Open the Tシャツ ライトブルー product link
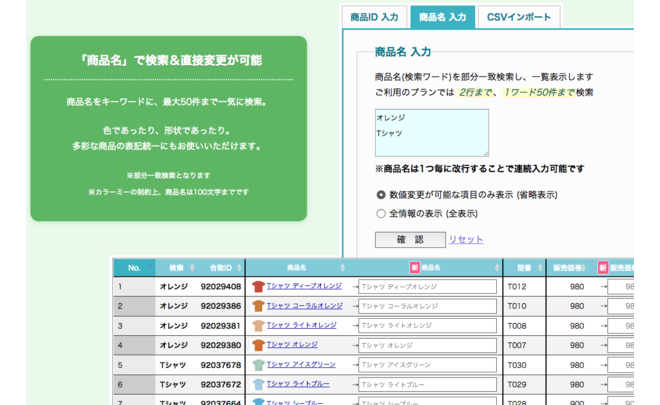This screenshot has height=405, width=660. pyautogui.click(x=298, y=384)
